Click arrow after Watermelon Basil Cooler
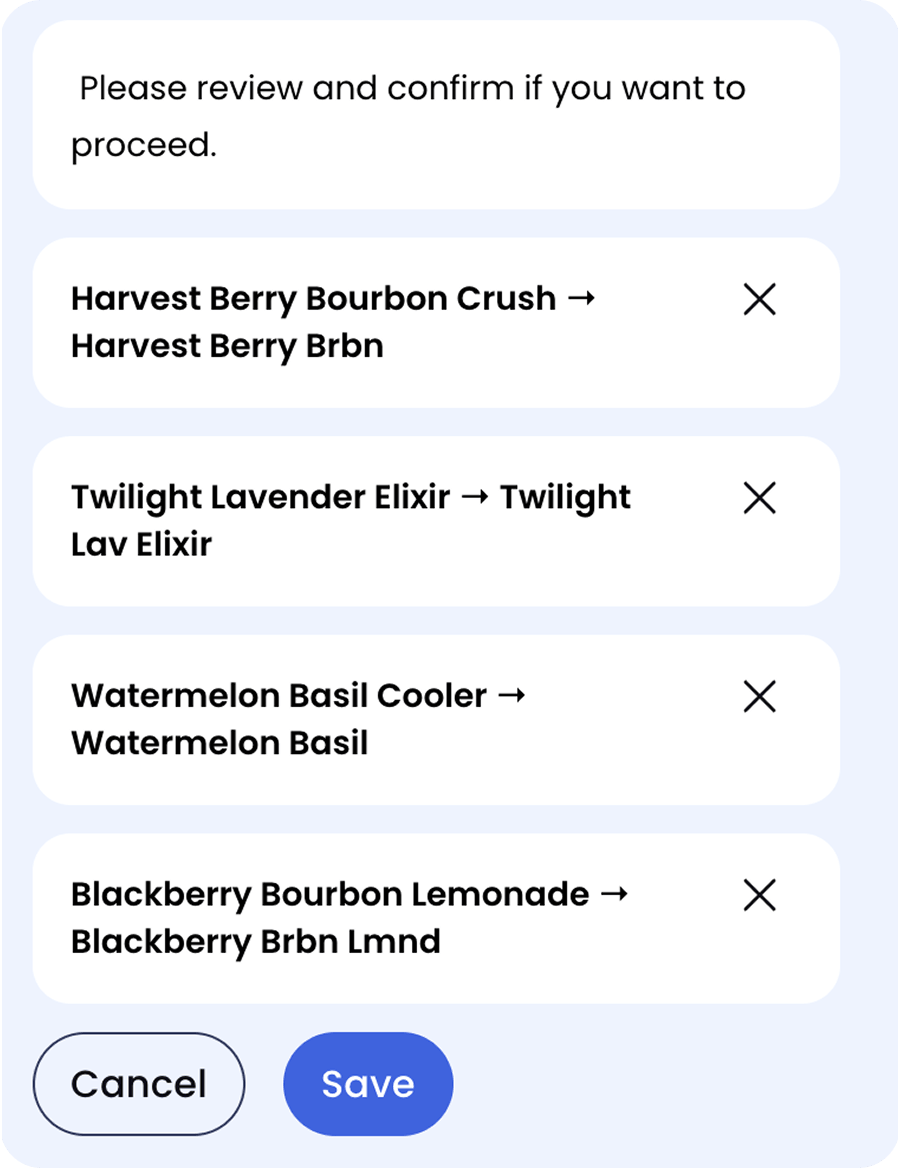 (x=511, y=696)
